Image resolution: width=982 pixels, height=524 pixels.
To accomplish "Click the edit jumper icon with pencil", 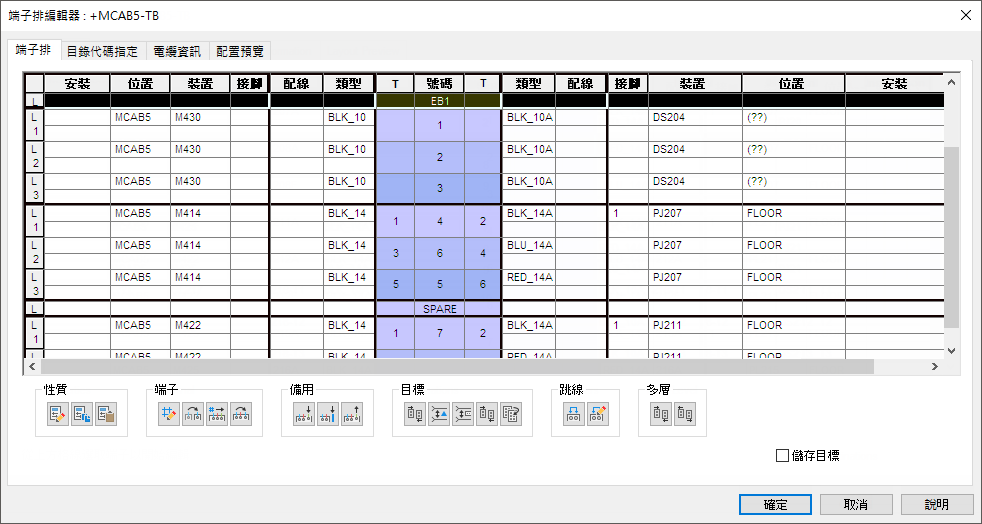I will tap(597, 414).
